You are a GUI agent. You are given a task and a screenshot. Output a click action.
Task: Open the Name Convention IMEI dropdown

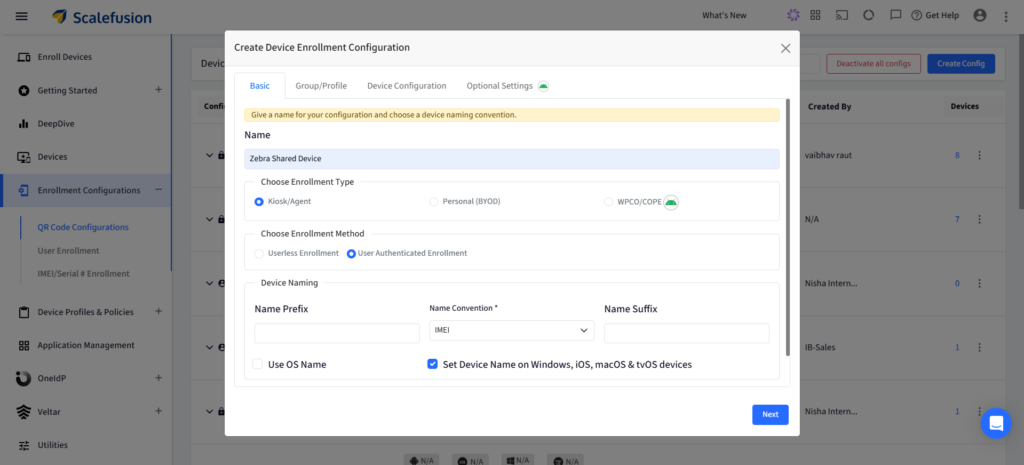pos(511,330)
